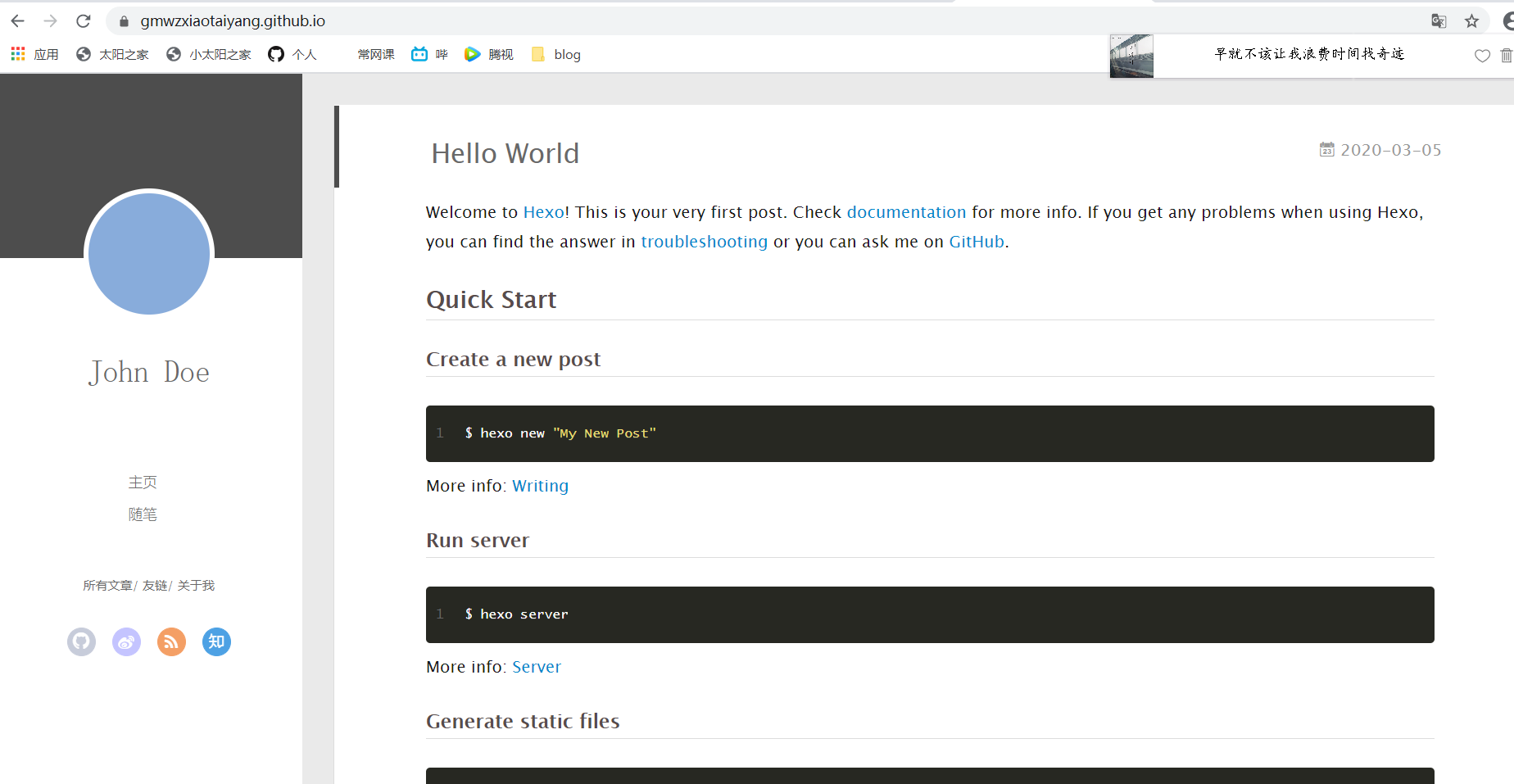Viewport: 1514px width, 784px height.
Task: Open the 应用 apps shortcut in bookmarks bar
Action: tap(34, 54)
